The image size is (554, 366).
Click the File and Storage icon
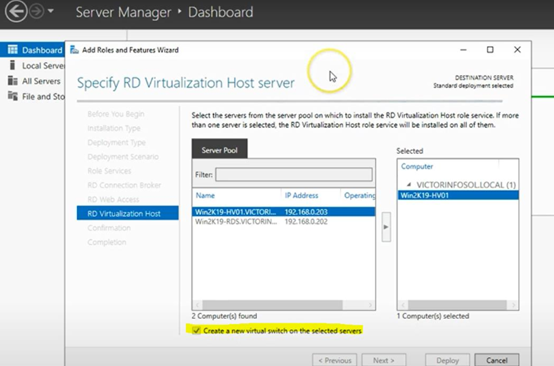(x=13, y=96)
